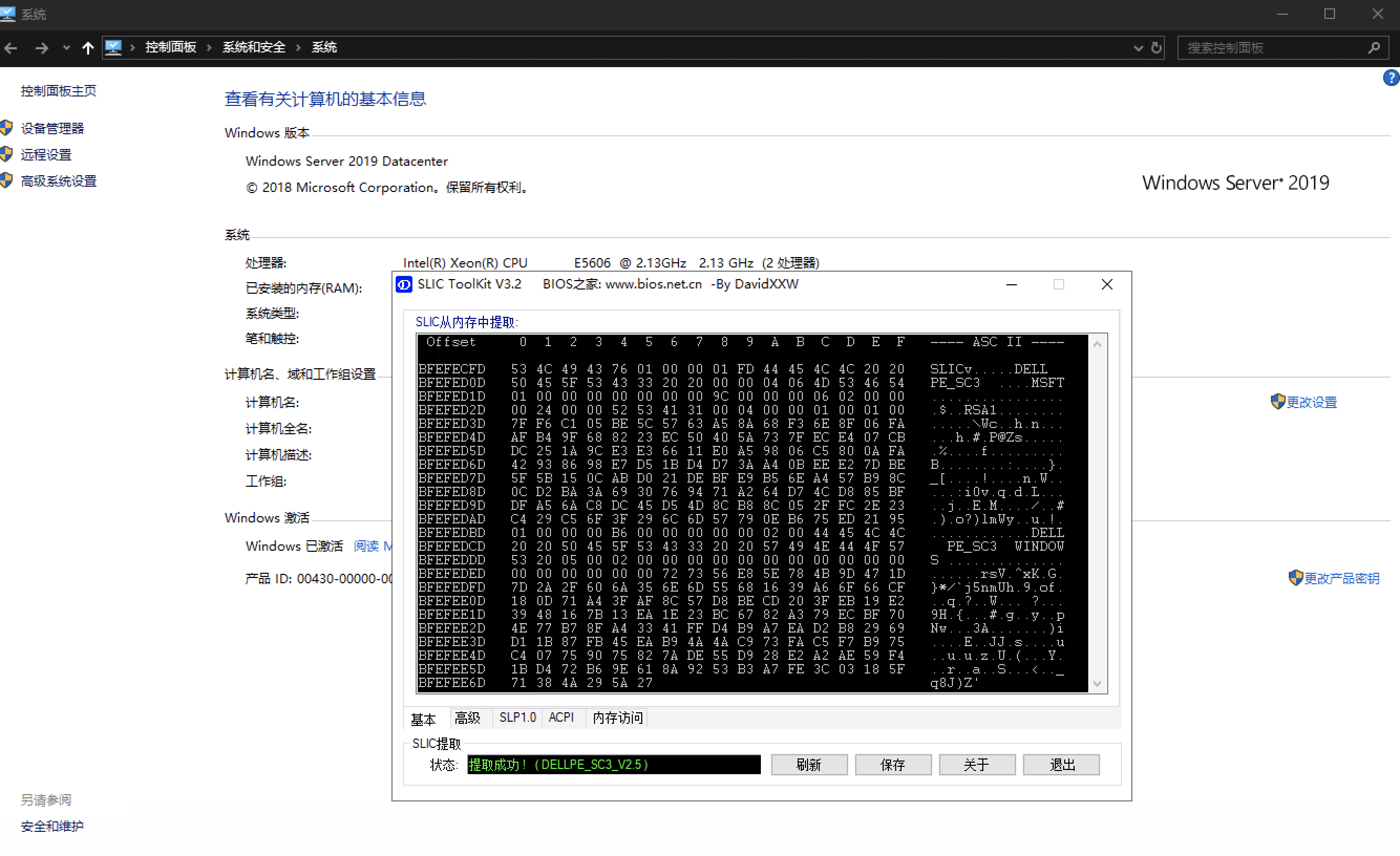Open the 控制面板 breadcrumb

tap(171, 47)
